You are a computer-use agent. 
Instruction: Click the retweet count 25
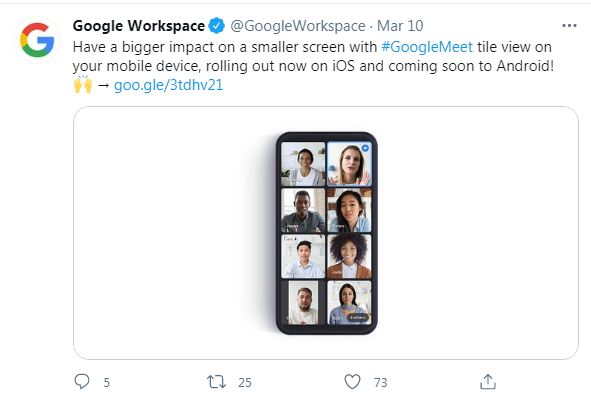tap(245, 383)
